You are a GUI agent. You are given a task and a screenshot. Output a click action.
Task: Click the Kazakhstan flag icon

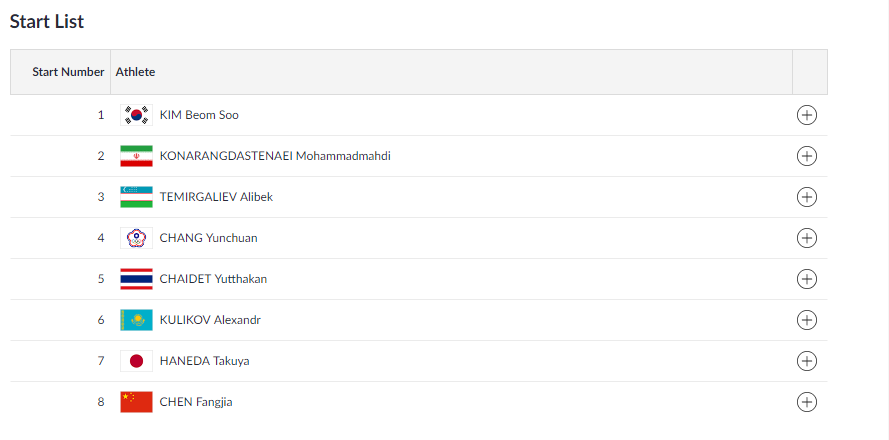tap(136, 320)
